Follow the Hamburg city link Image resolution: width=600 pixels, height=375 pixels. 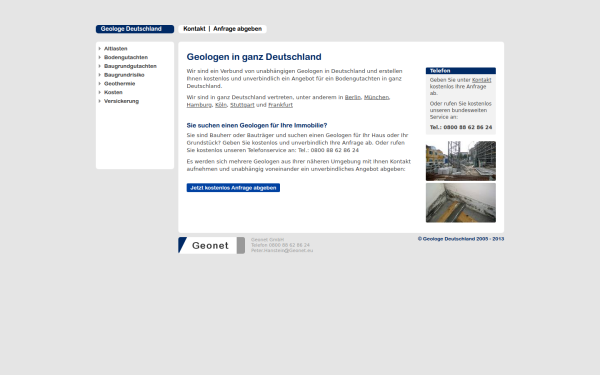pos(199,105)
